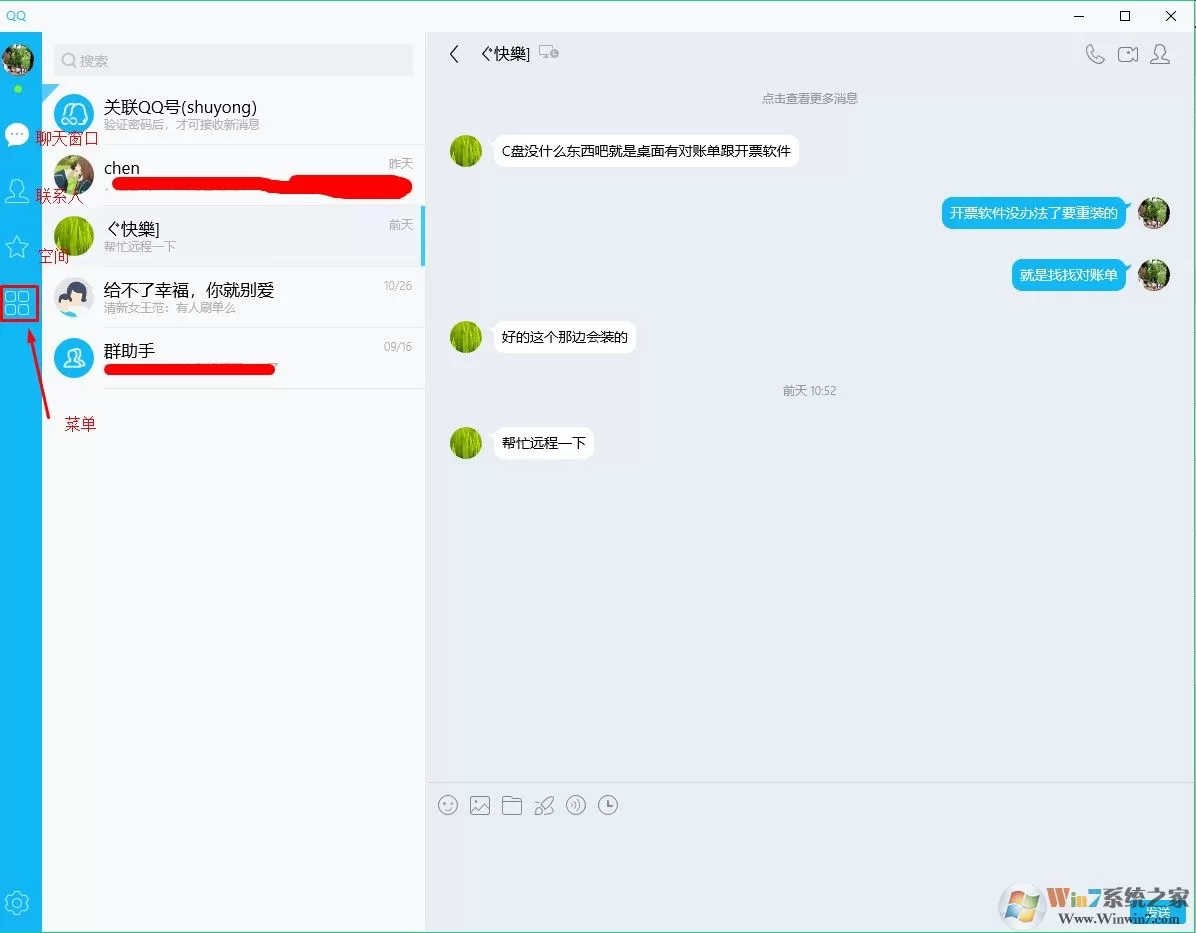Click message '就是找找对账单'
1196x933 pixels.
point(1069,275)
